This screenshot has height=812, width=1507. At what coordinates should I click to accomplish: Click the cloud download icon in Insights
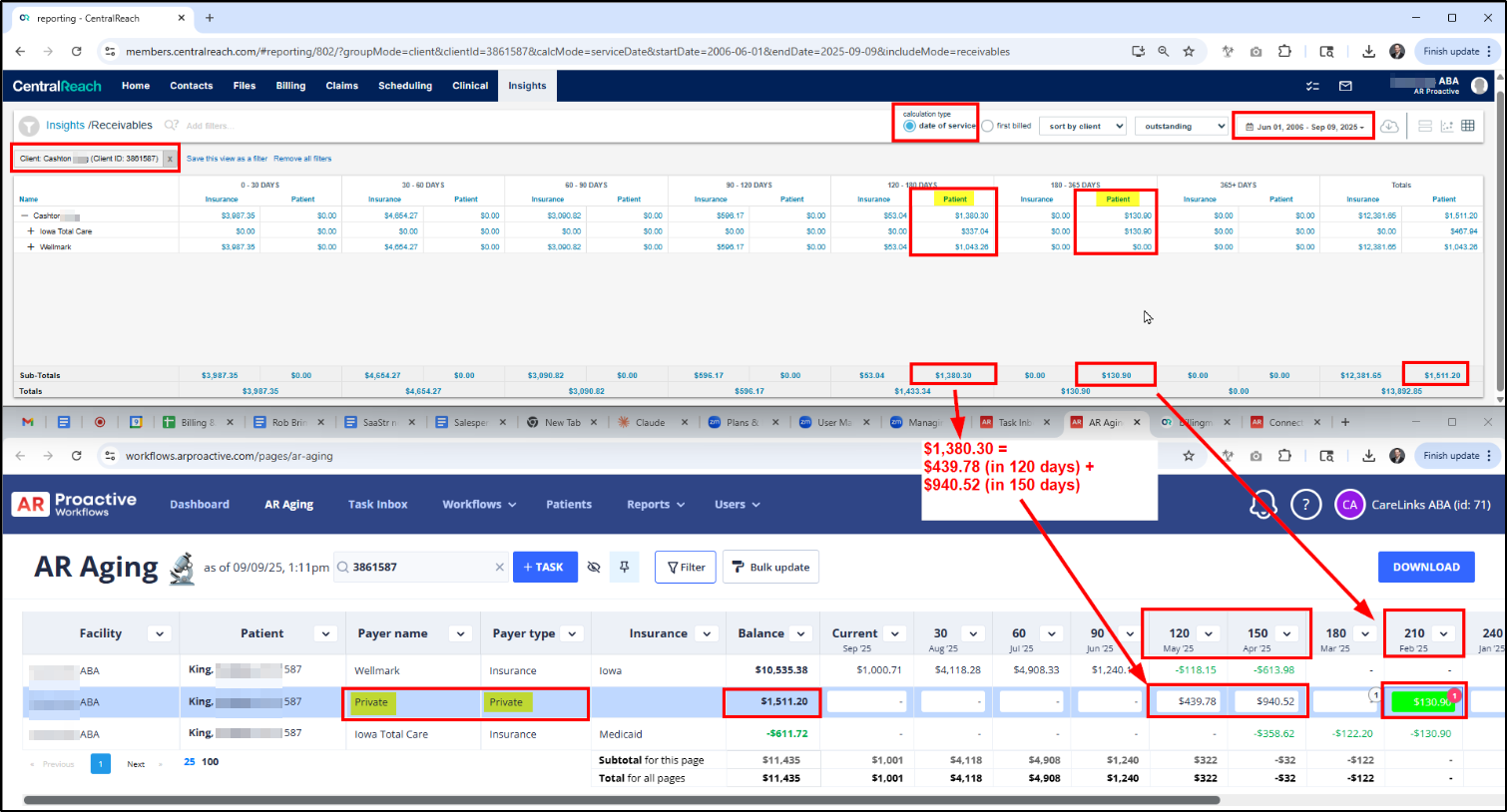tap(1389, 127)
